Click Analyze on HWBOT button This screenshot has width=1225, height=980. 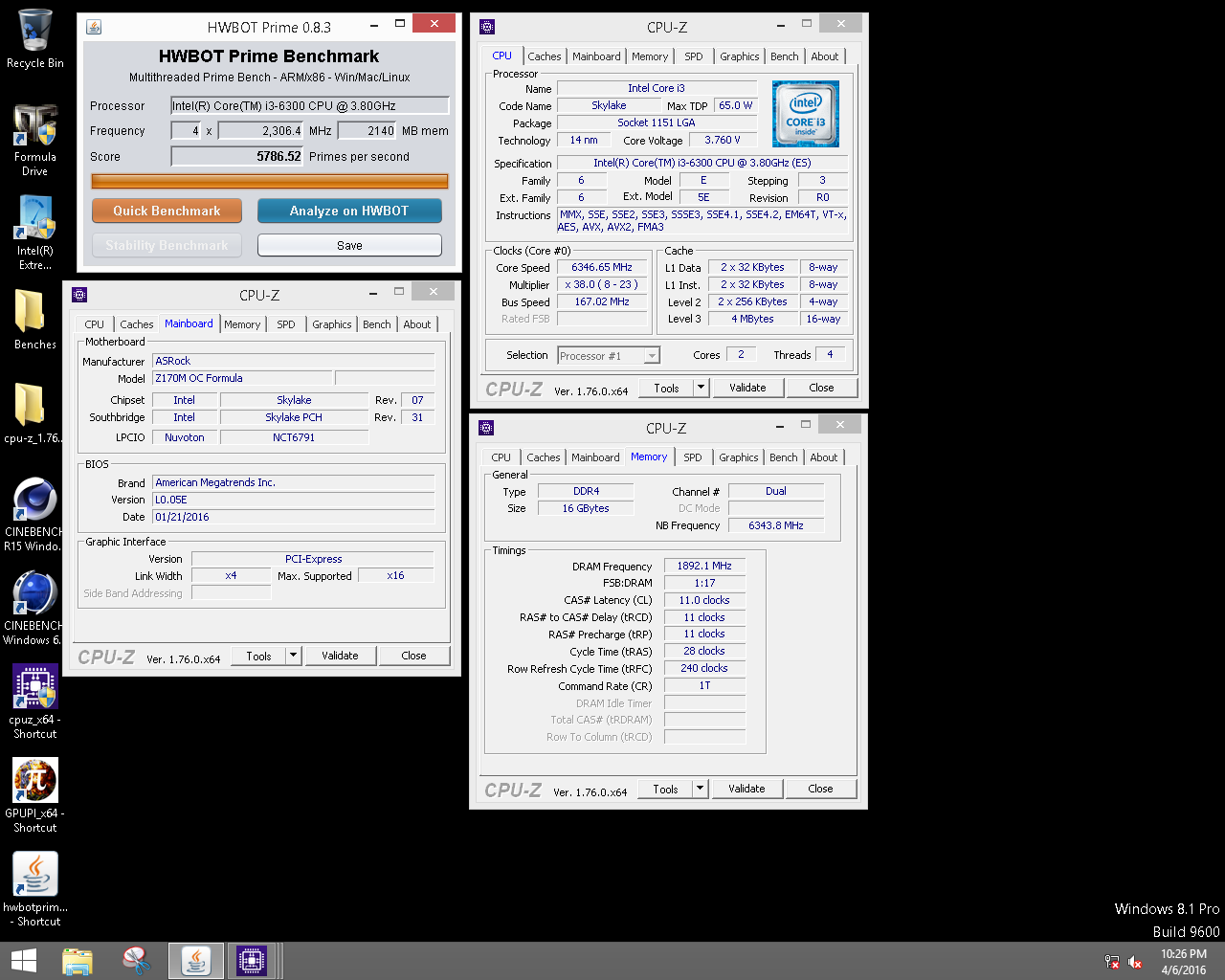click(349, 211)
